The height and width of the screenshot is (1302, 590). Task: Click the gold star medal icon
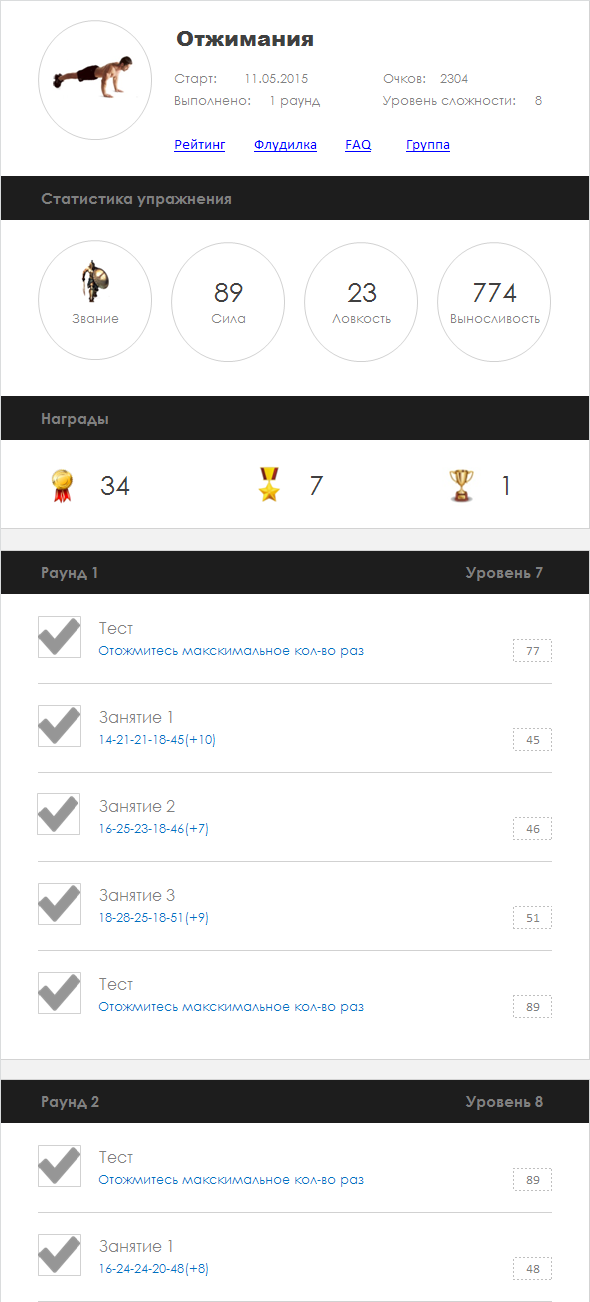click(x=270, y=485)
